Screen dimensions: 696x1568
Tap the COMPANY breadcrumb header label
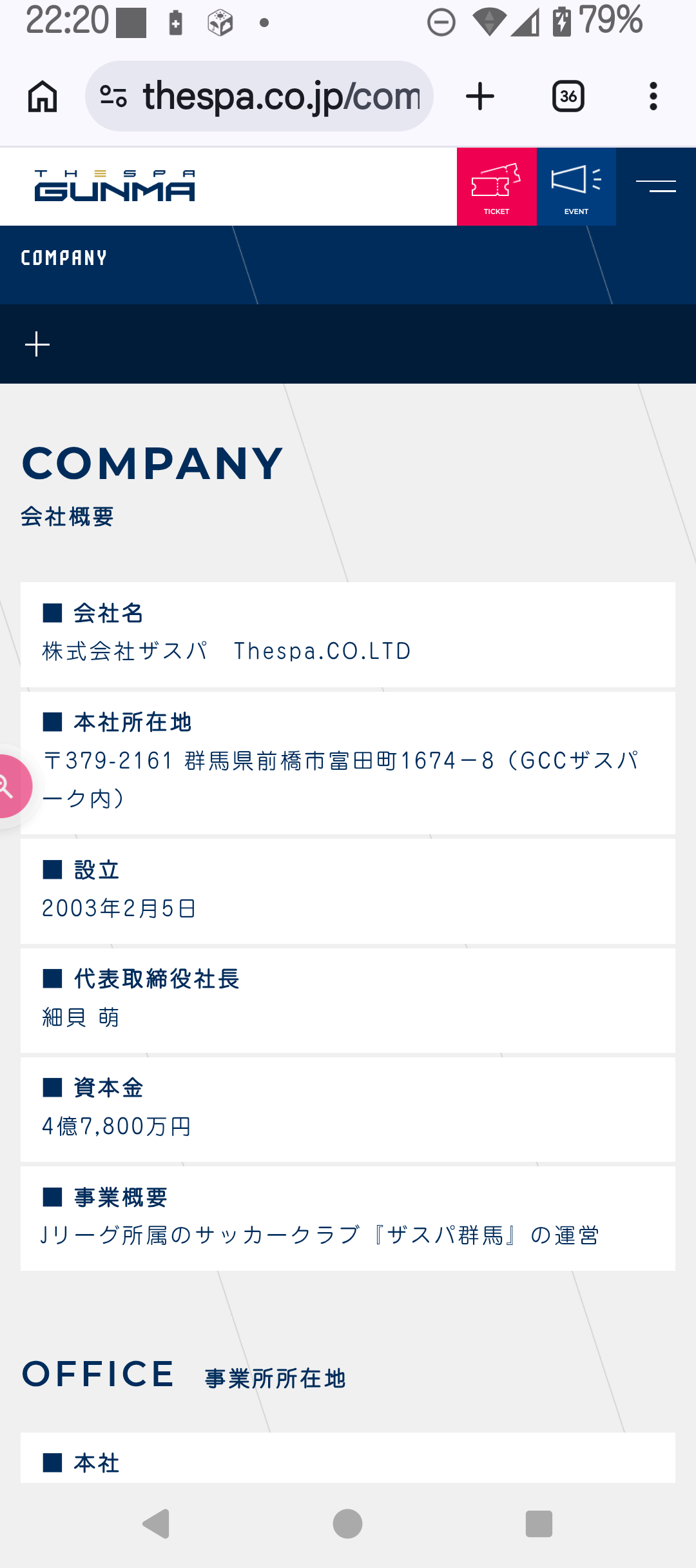64,258
